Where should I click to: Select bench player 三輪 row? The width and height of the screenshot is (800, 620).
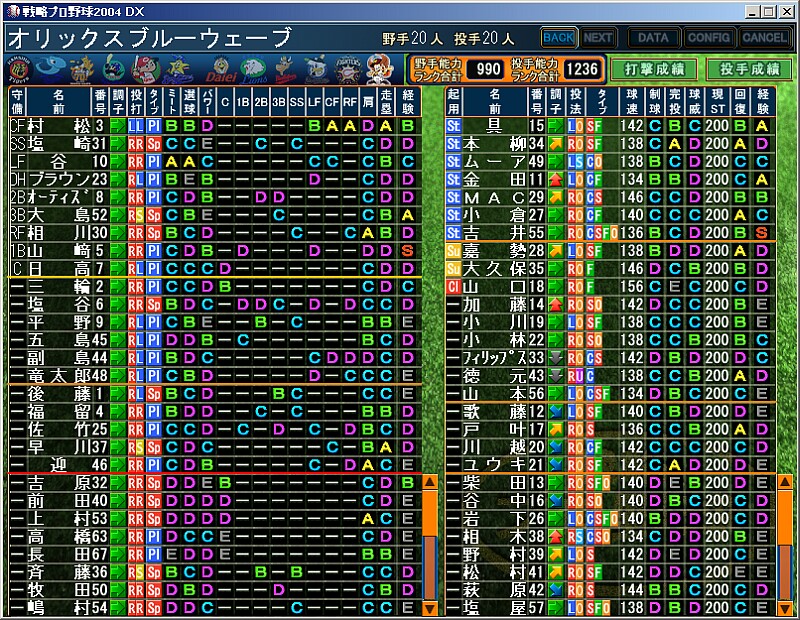click(214, 287)
